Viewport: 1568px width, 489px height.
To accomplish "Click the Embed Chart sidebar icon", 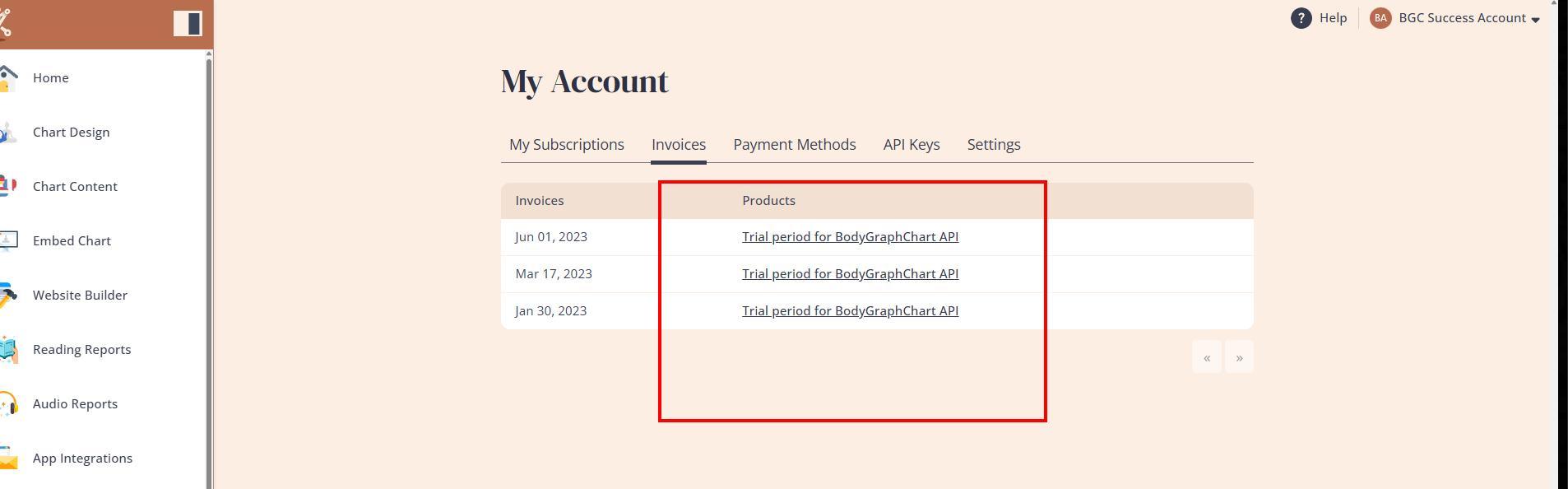I will [x=8, y=241].
